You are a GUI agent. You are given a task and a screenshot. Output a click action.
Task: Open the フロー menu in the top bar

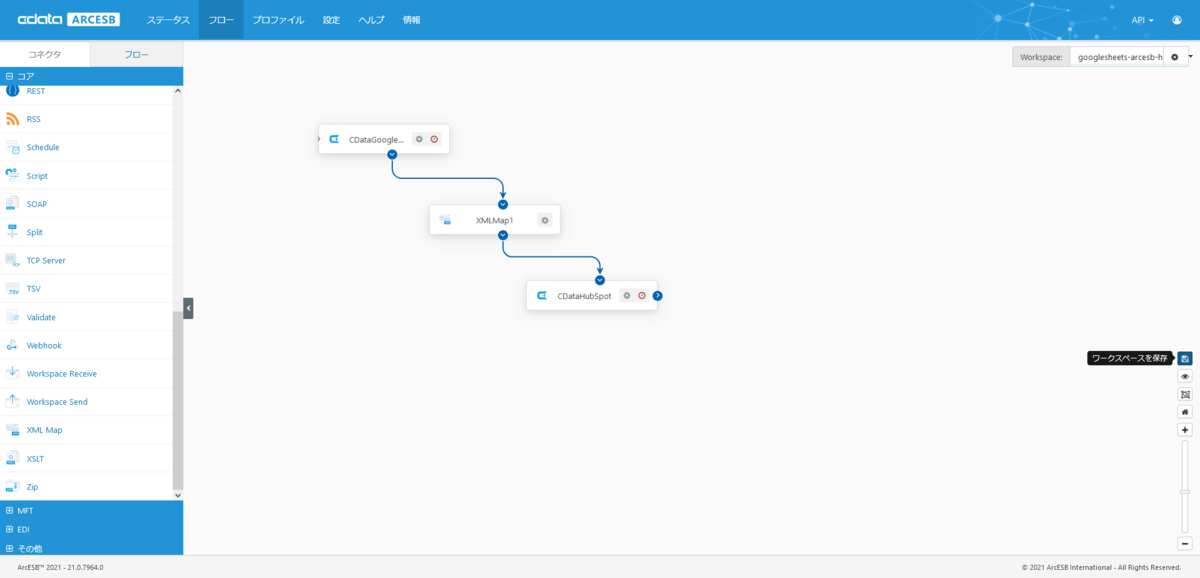tap(221, 20)
